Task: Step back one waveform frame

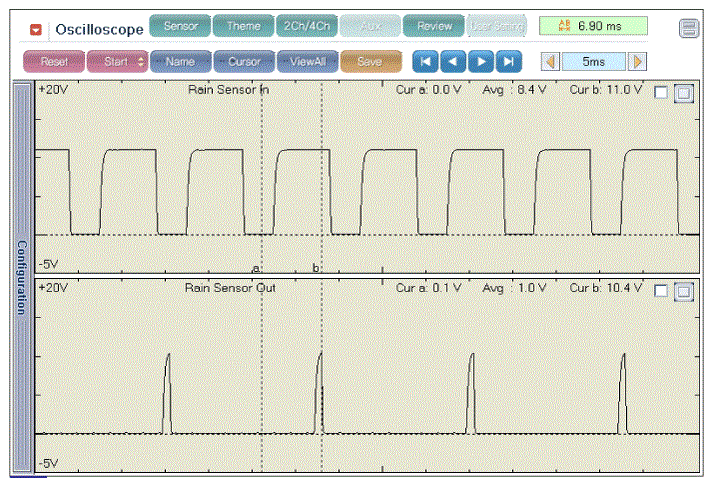Action: pyautogui.click(x=454, y=62)
